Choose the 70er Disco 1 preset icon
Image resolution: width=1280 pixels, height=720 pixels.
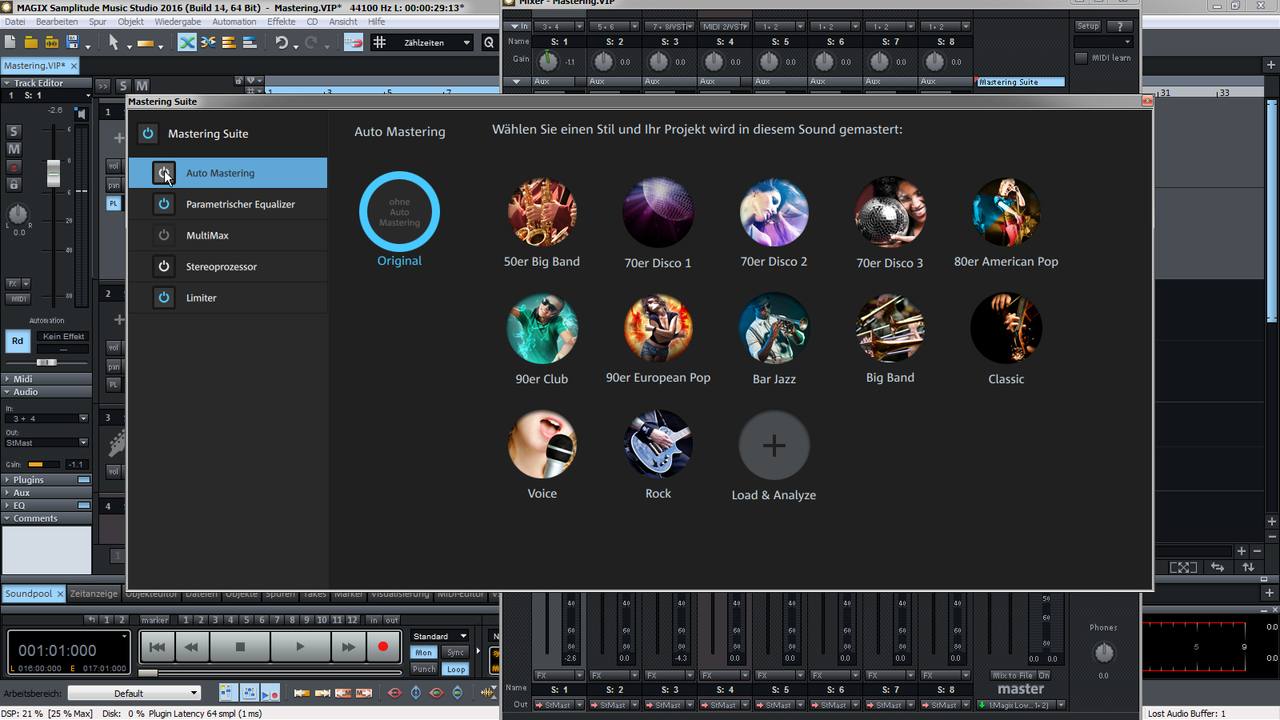[658, 212]
